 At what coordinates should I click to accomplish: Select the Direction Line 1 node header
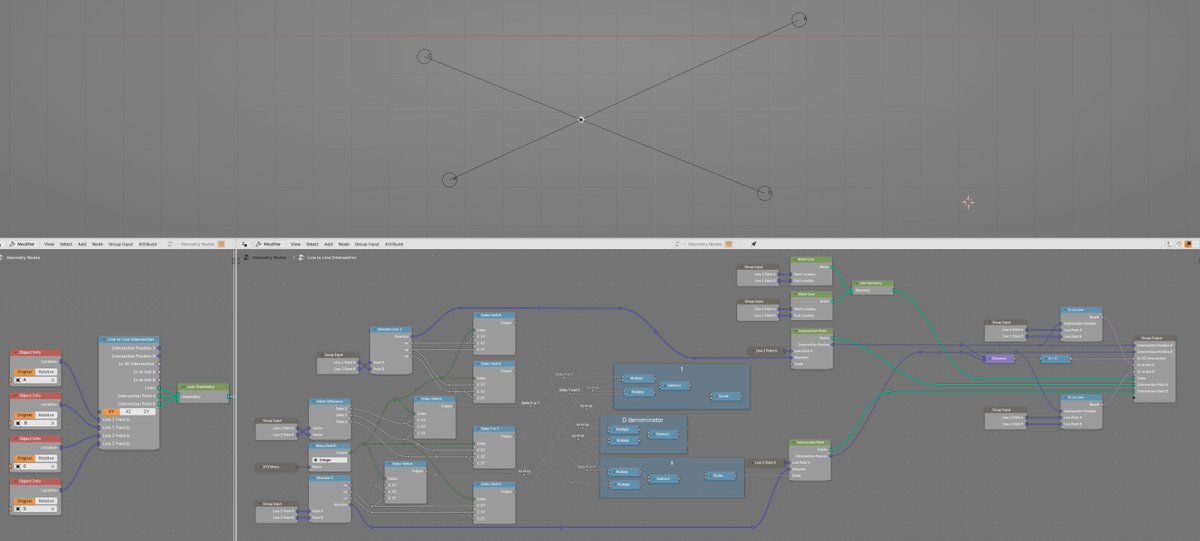391,329
